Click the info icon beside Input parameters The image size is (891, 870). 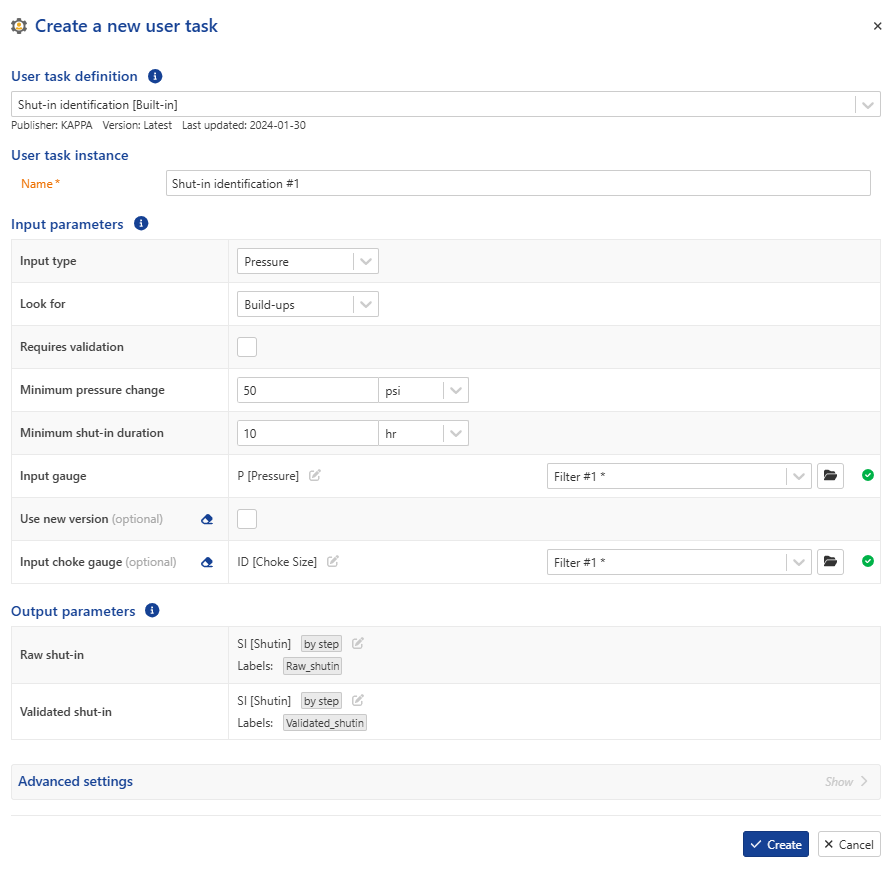point(141,224)
